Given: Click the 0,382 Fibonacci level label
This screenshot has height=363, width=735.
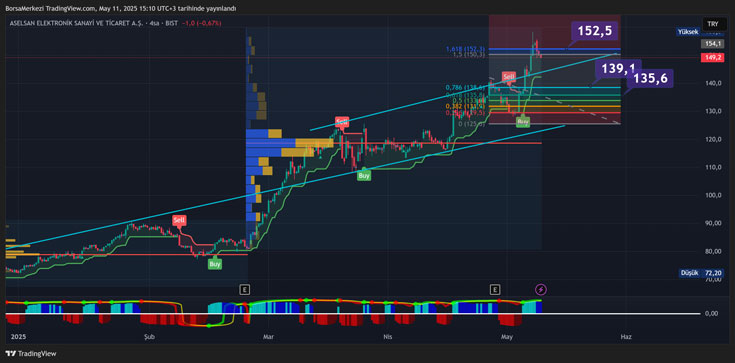Looking at the screenshot, I should tap(465, 106).
